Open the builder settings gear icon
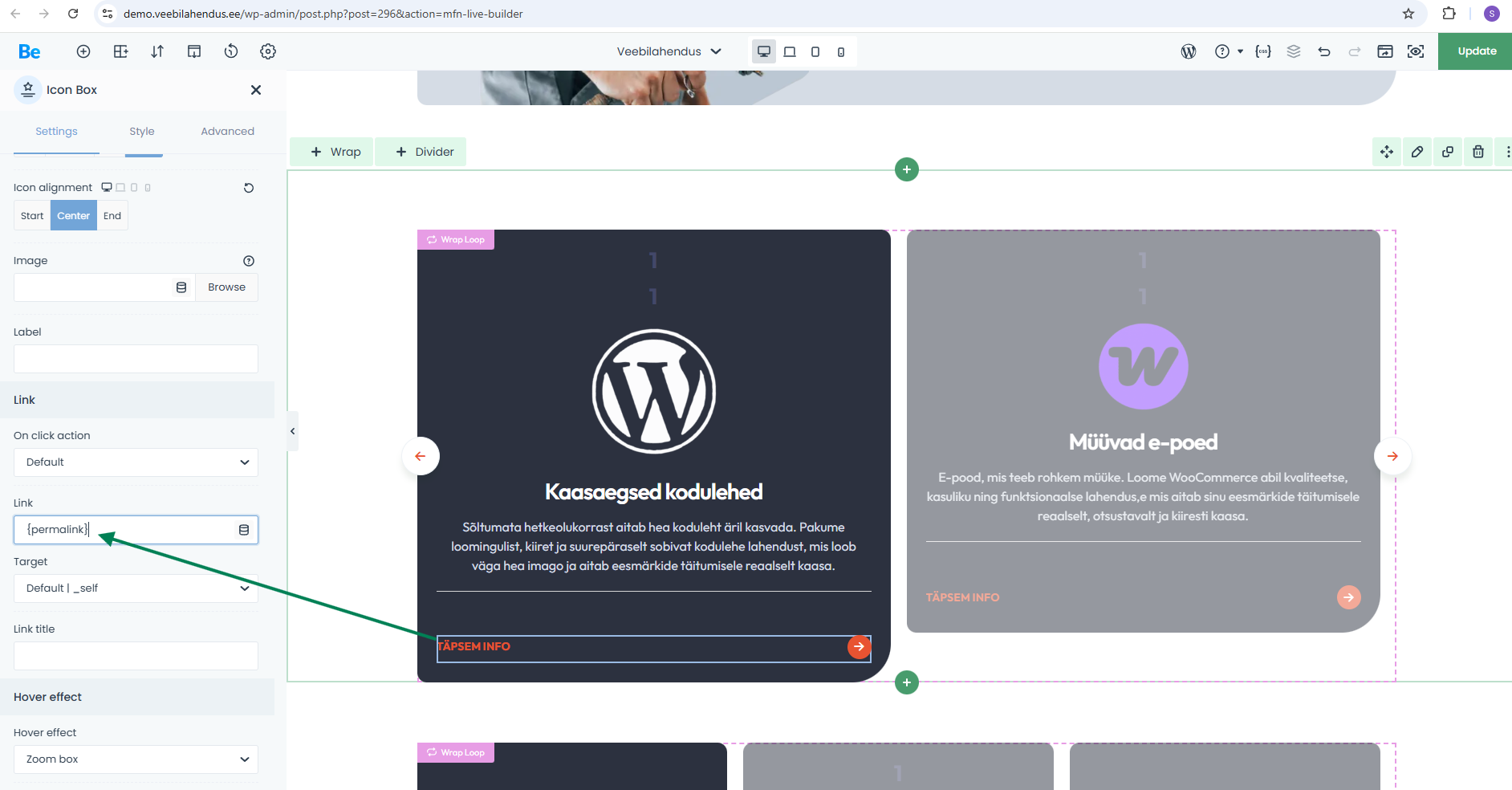The width and height of the screenshot is (1512, 790). [268, 51]
